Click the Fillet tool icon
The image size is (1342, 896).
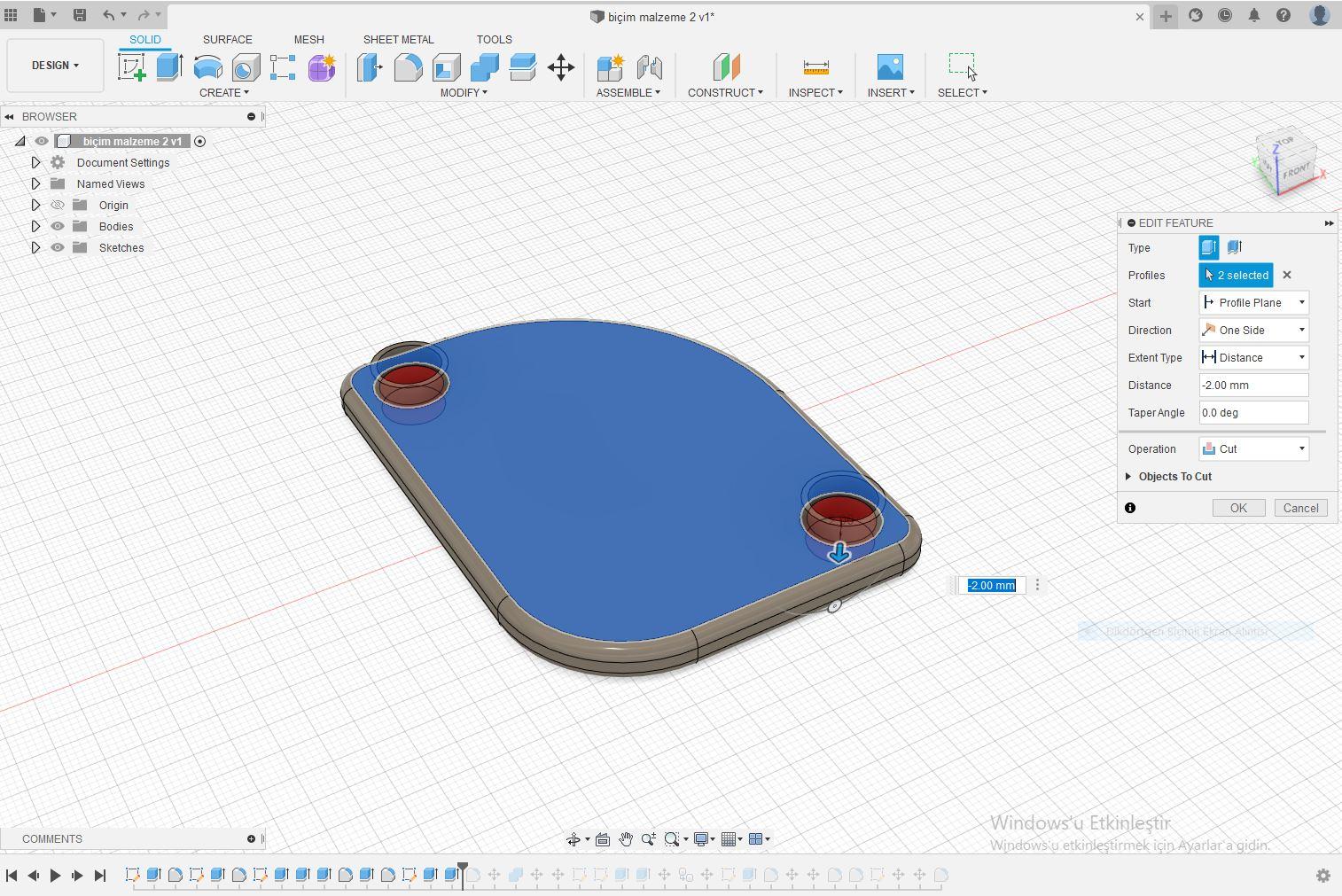click(408, 67)
